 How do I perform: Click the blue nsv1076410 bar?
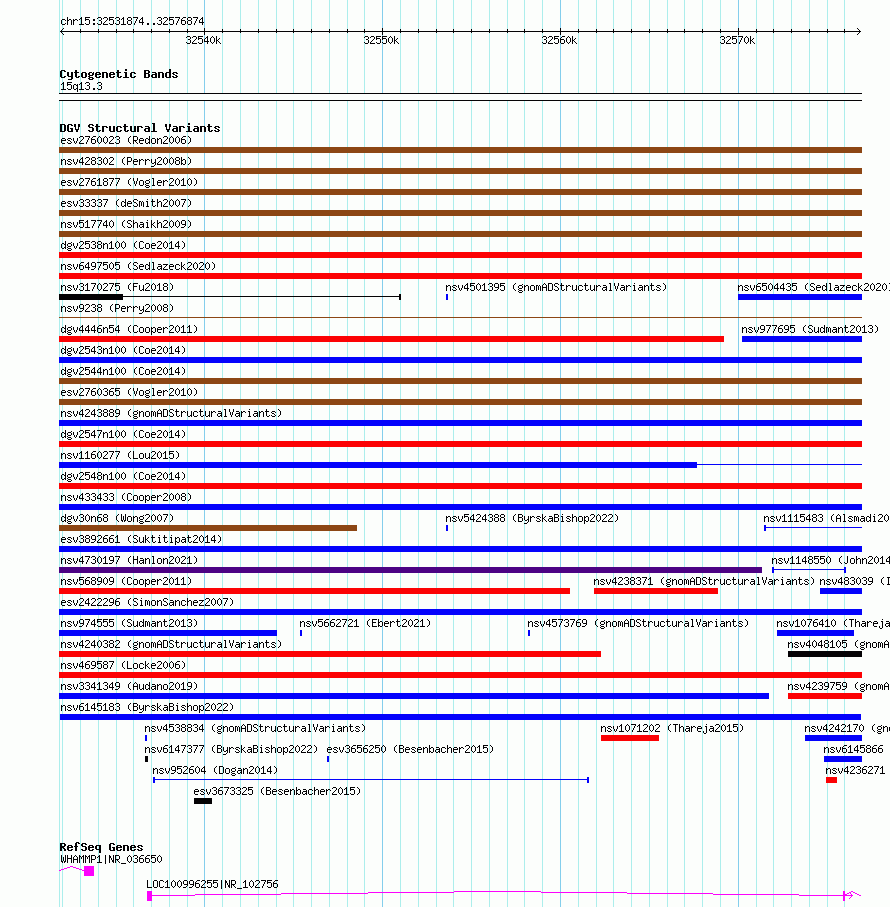815,633
